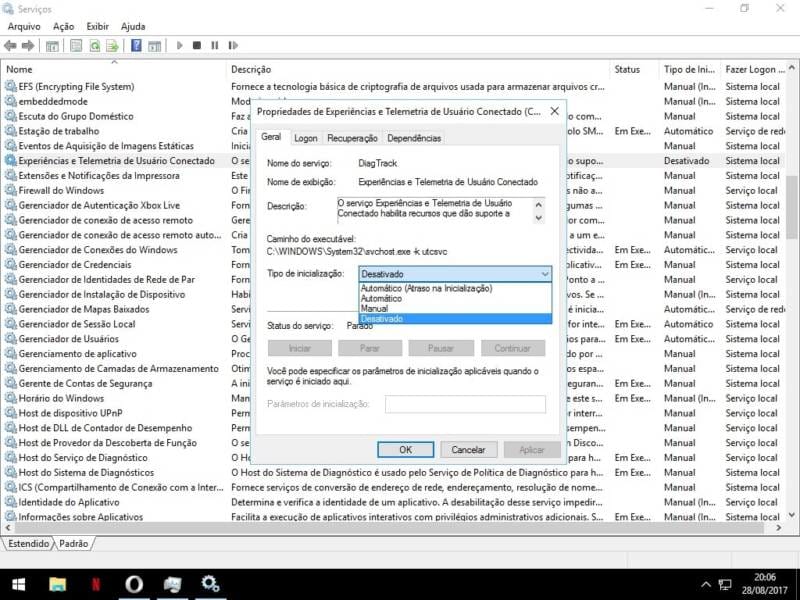Click the Forward arrow toolbar icon
Image resolution: width=800 pixels, height=600 pixels.
[28, 45]
